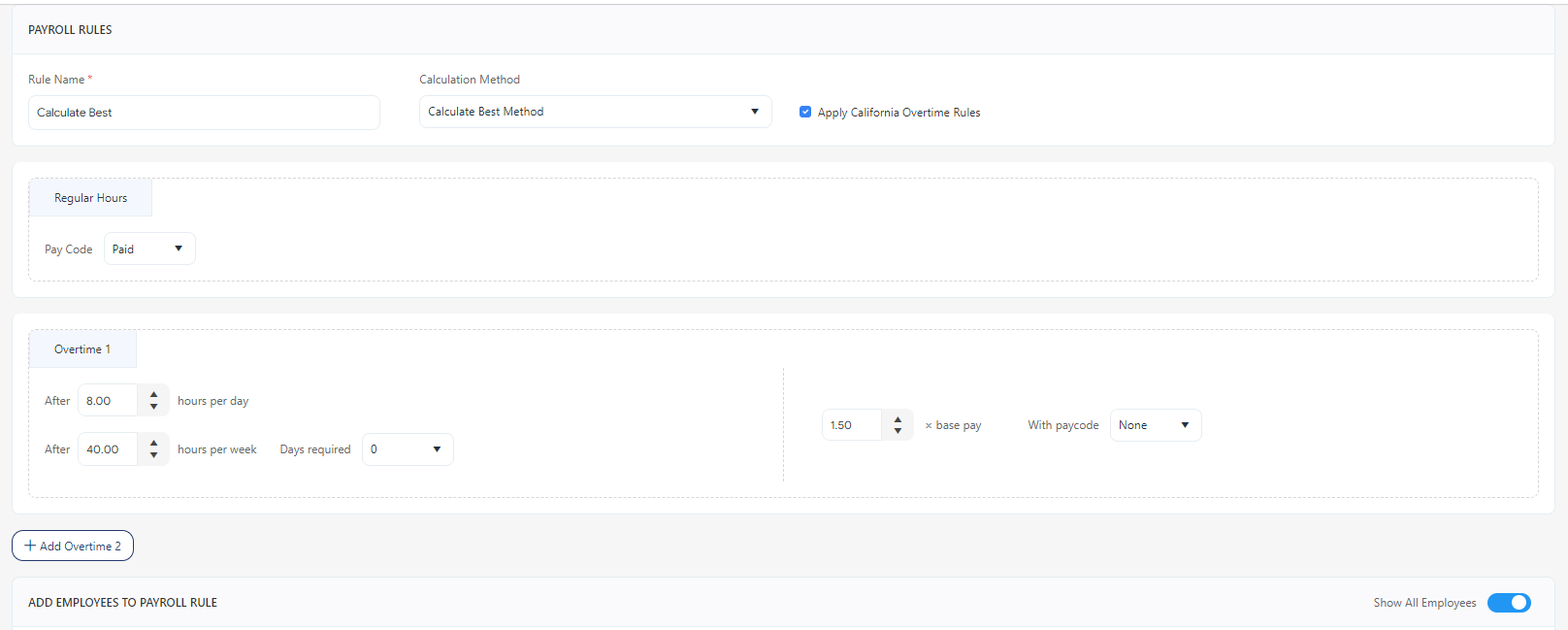Toggle Show All Employees switch

point(1508,603)
